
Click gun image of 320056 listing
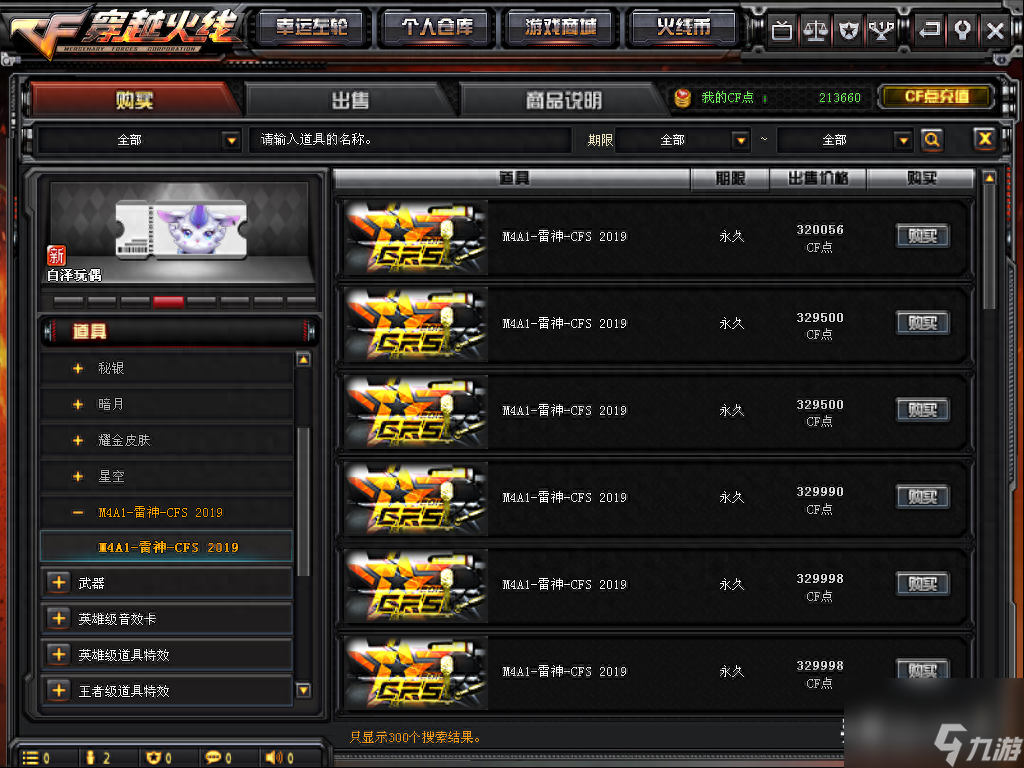416,237
